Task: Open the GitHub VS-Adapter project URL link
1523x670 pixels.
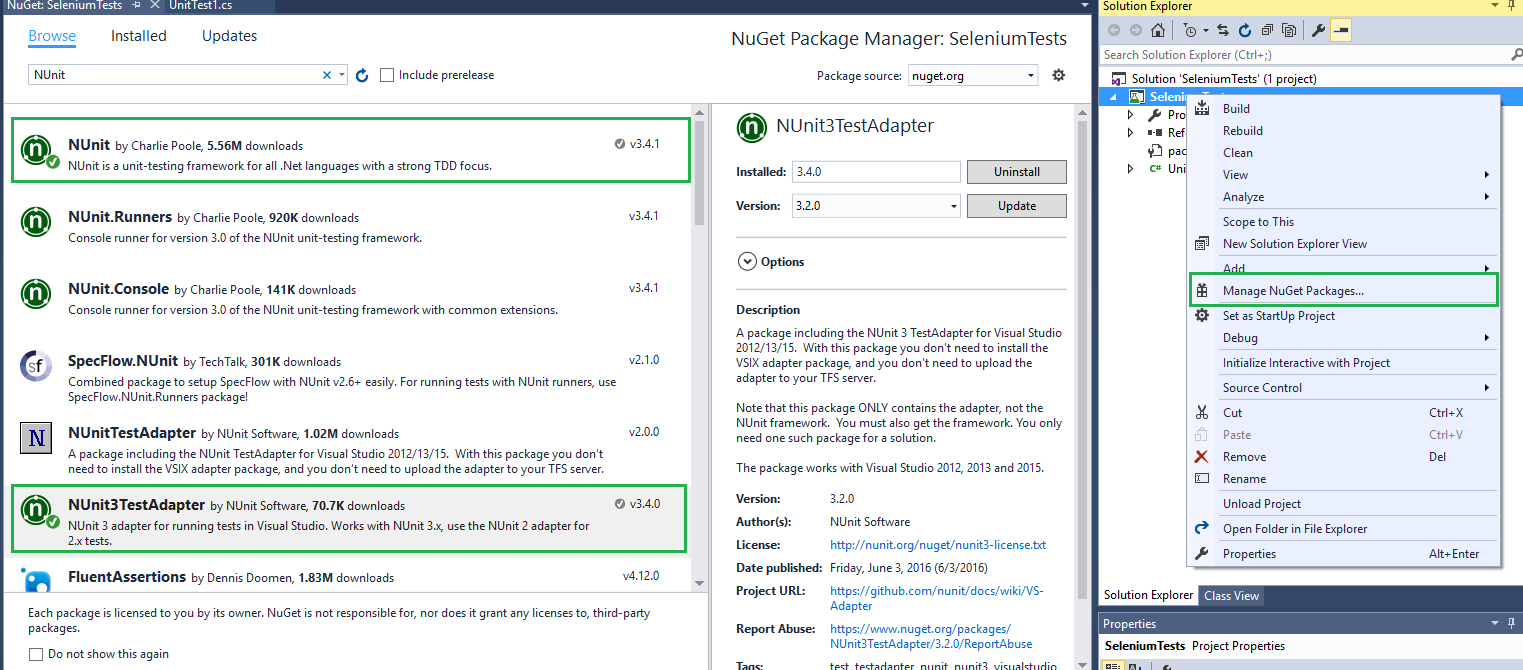Action: [x=936, y=598]
